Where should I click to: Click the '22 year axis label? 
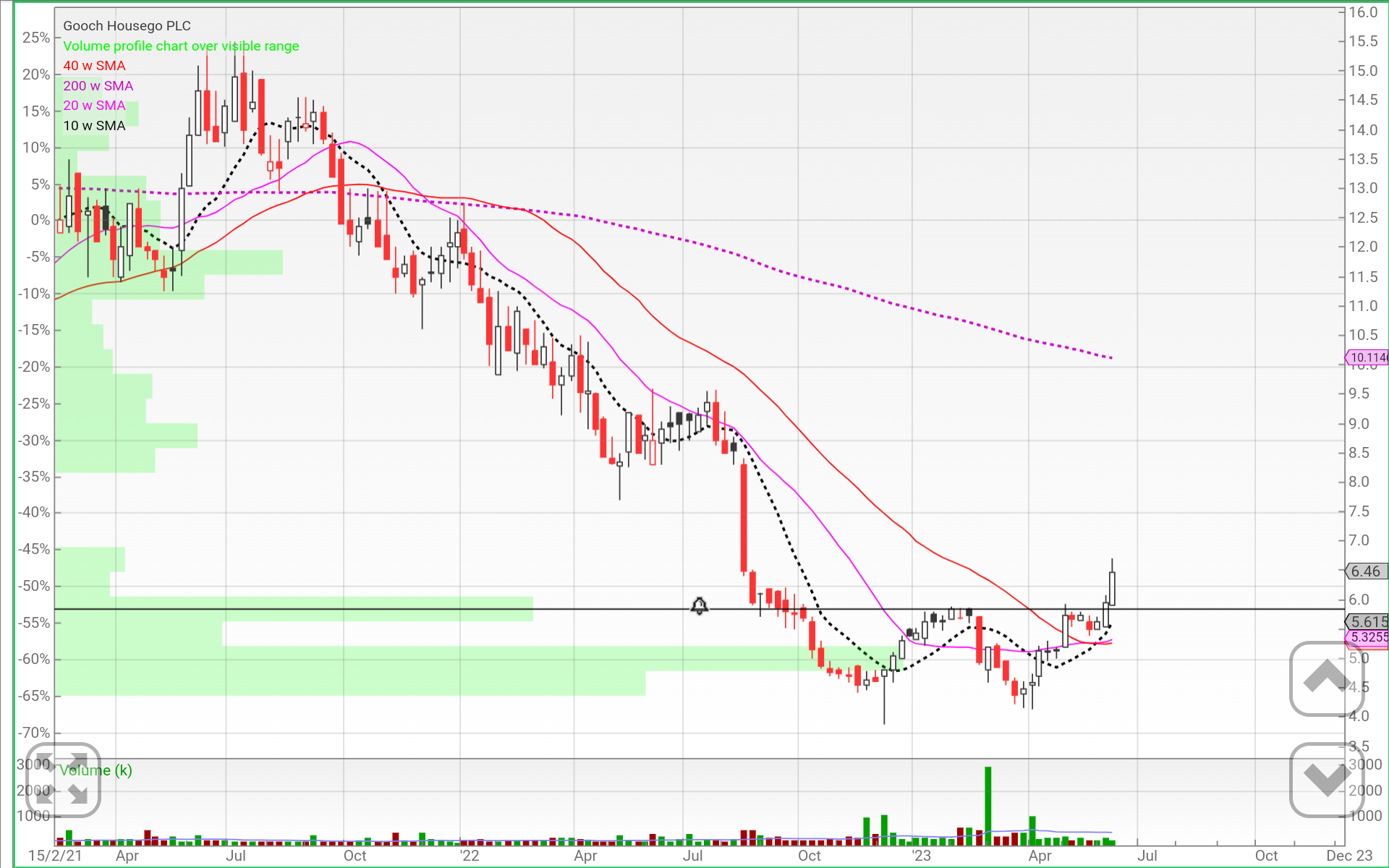pos(470,856)
